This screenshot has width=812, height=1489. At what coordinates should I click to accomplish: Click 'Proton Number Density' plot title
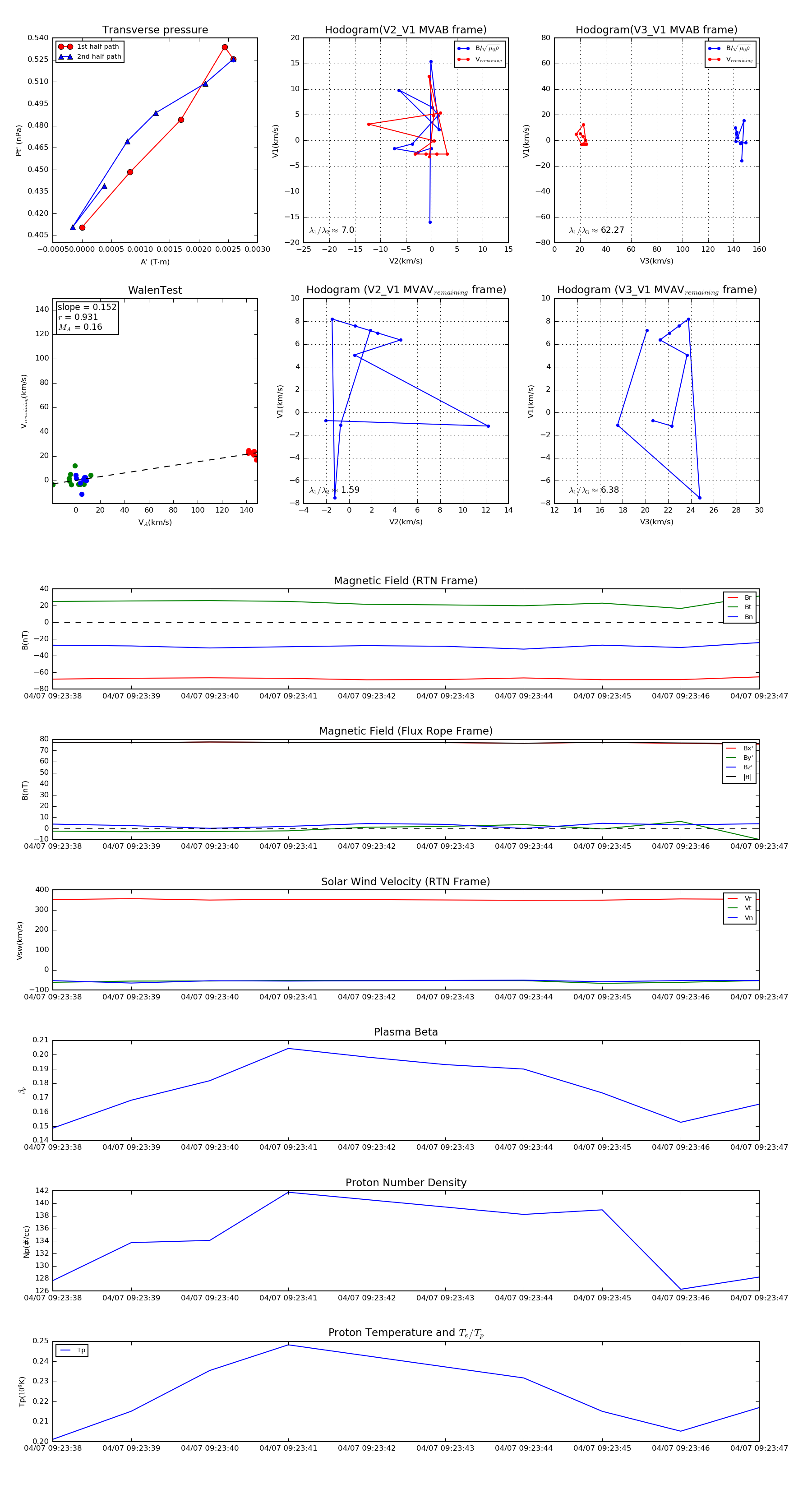[406, 1183]
